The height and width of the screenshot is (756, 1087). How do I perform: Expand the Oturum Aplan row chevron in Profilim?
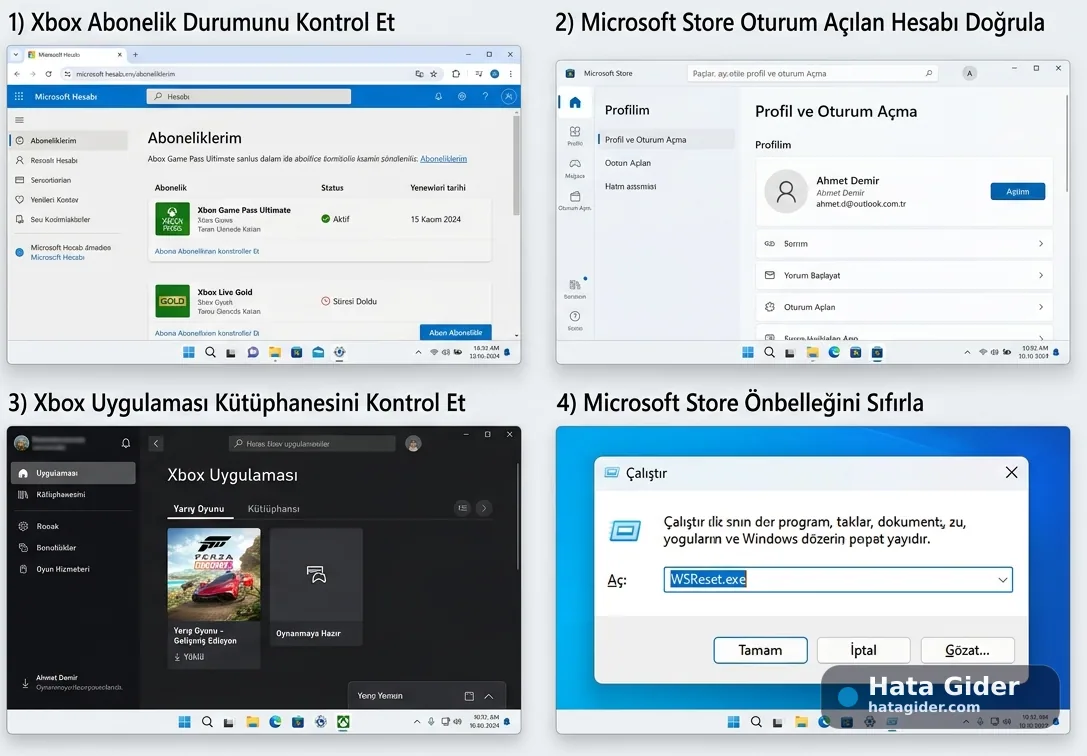(1041, 307)
